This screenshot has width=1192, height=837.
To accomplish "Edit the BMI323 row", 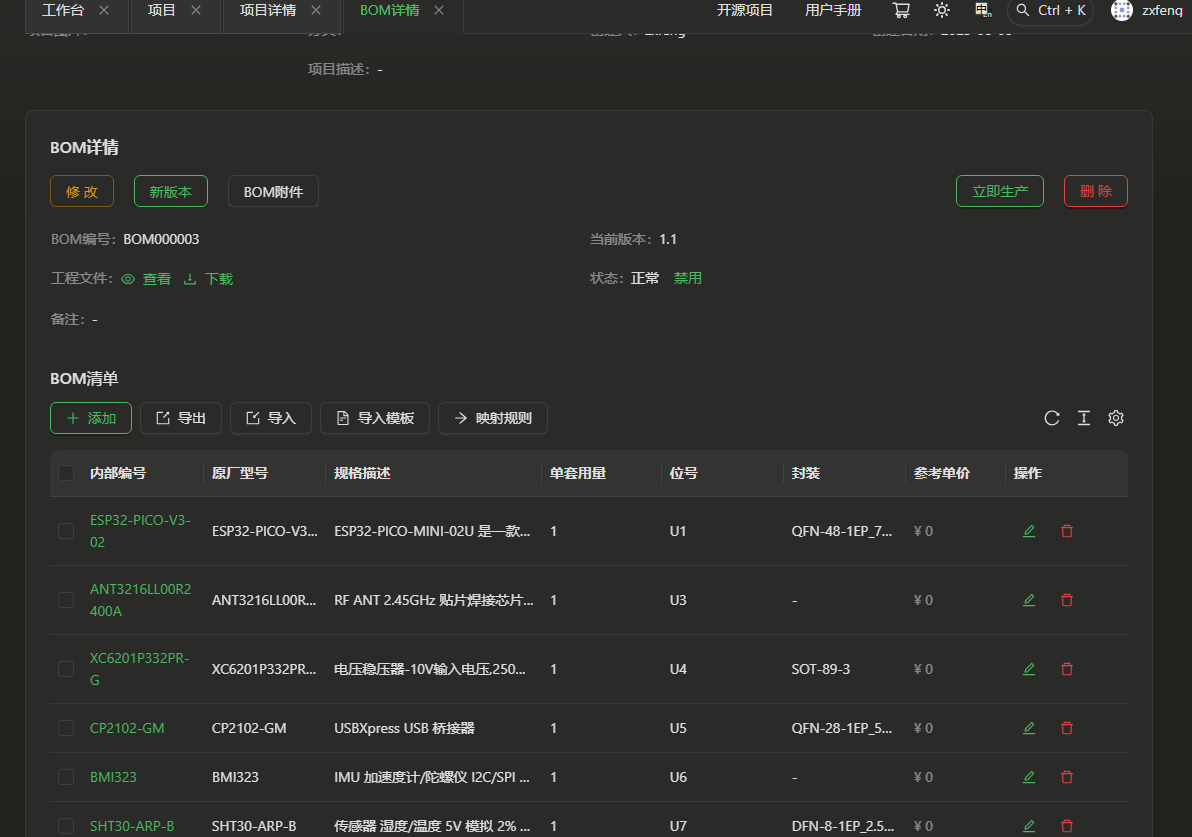I will tap(1029, 777).
